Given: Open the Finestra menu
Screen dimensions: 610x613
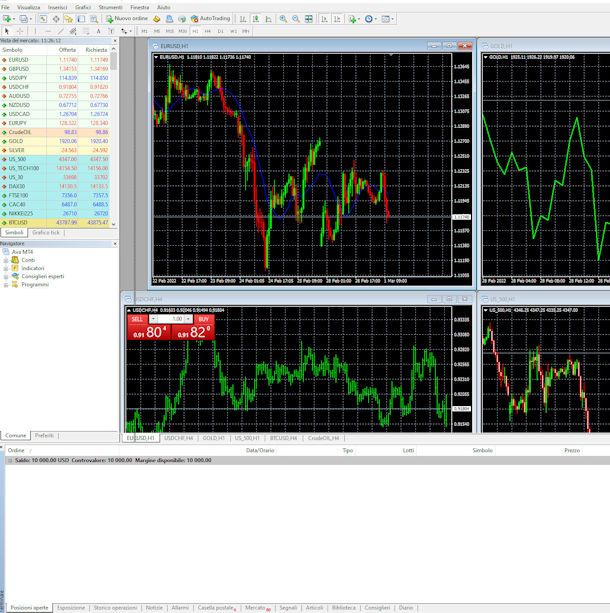Looking at the screenshot, I should click(140, 7).
